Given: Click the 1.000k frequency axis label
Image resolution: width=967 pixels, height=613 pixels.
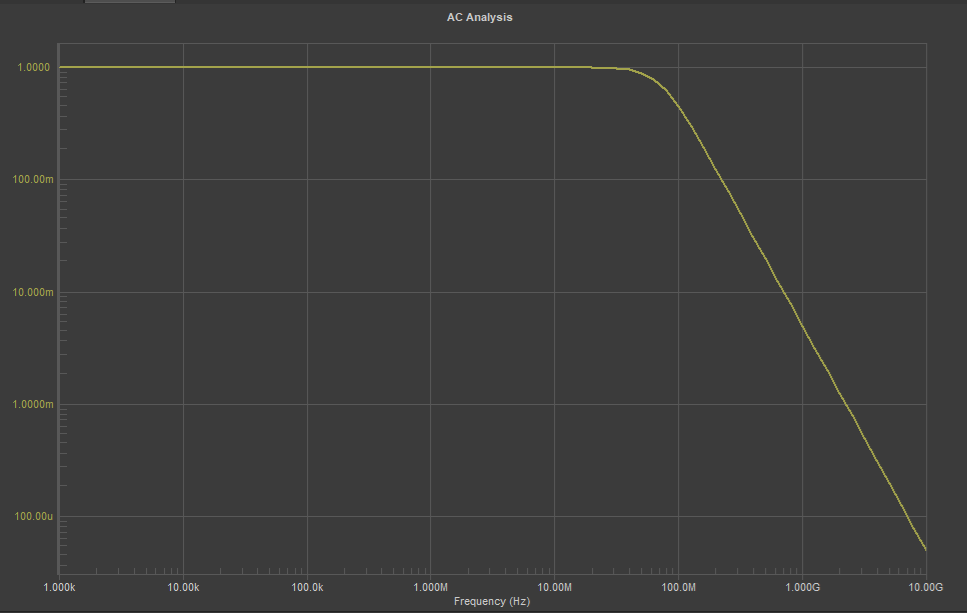Looking at the screenshot, I should point(59,587).
